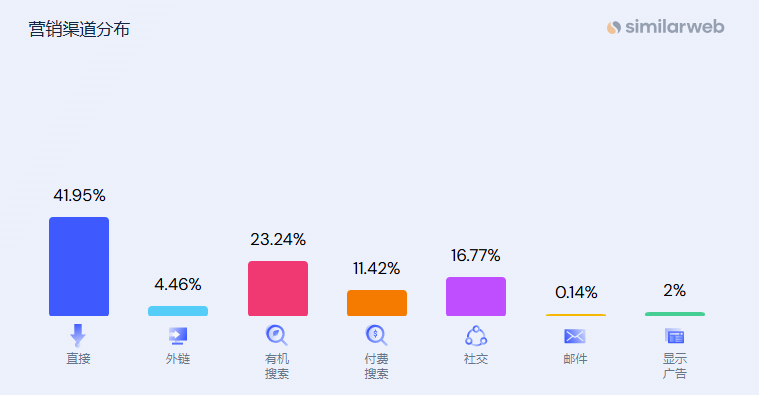Click the purple 16.77% social bar
The image size is (759, 395).
tap(476, 296)
